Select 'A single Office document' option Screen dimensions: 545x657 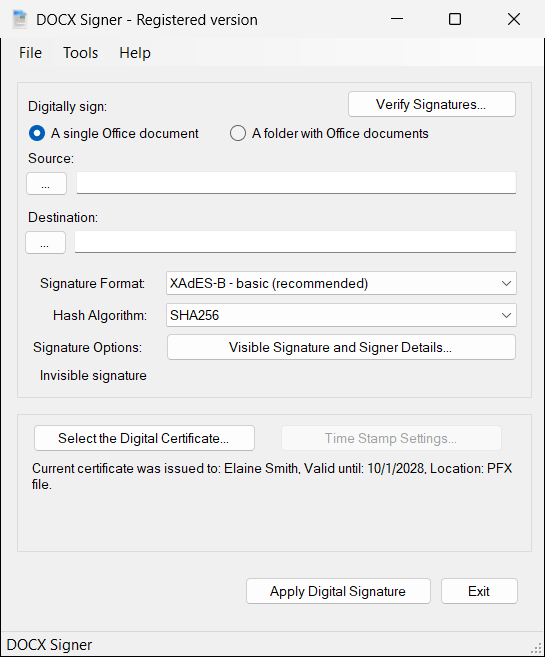114,133
